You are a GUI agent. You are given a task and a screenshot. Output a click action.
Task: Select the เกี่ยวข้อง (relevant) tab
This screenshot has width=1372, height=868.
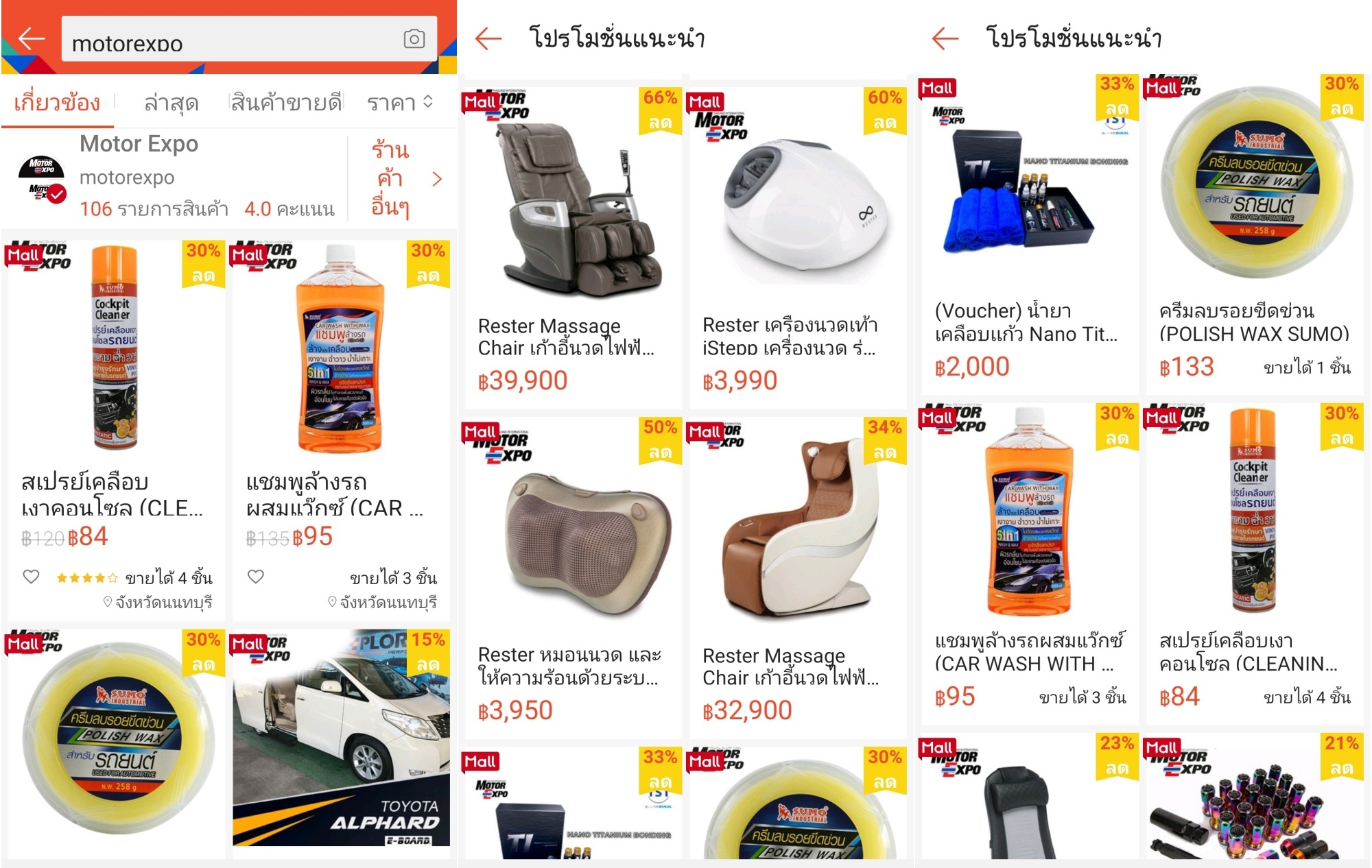[57, 103]
